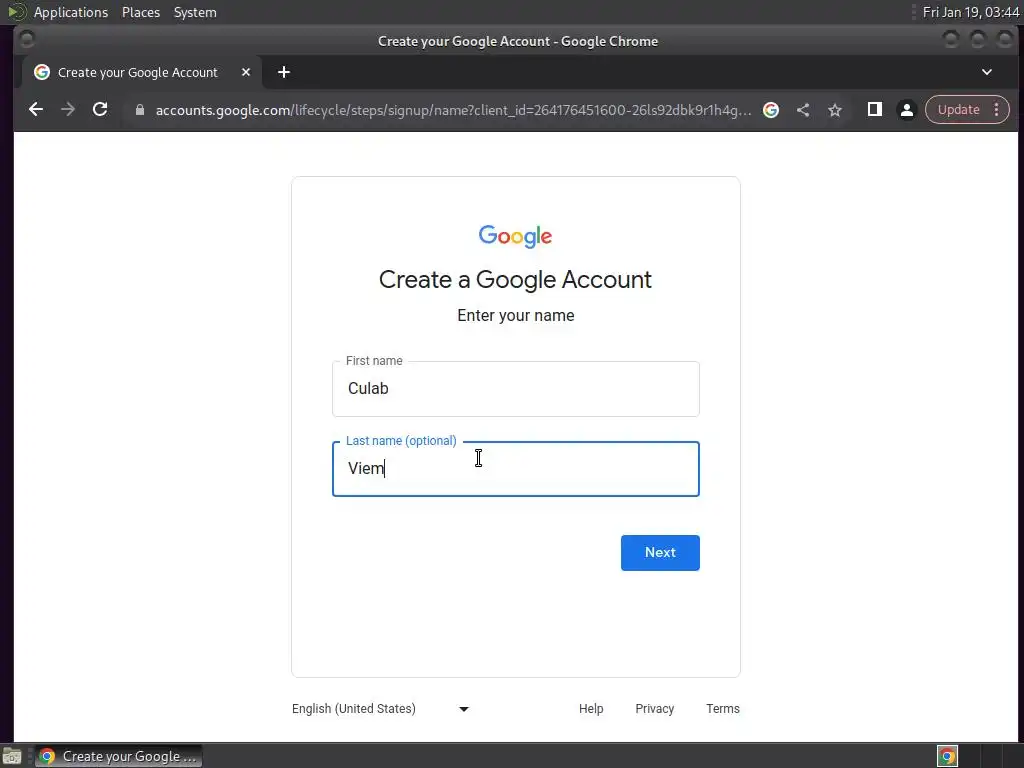The height and width of the screenshot is (768, 1024).
Task: Click the address bar URL
Action: (x=453, y=110)
